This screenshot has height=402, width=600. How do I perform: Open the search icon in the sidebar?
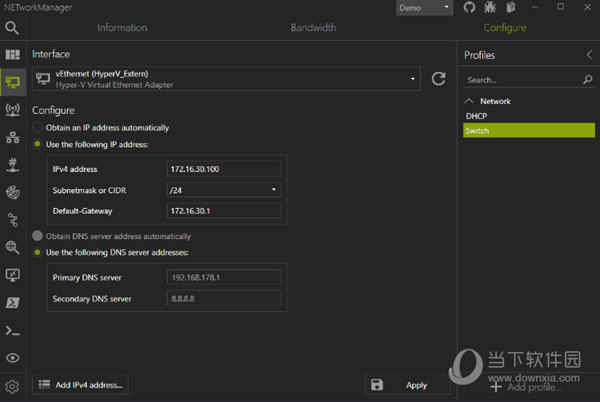(12, 28)
